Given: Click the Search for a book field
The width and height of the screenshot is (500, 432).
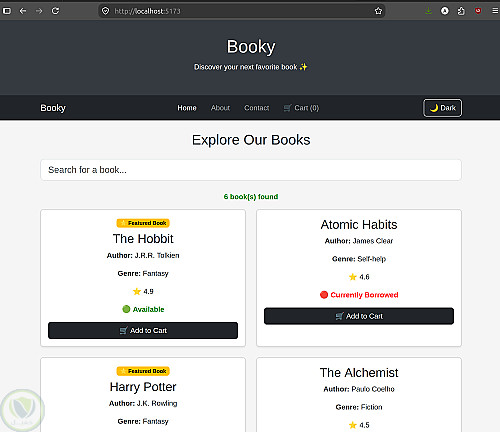Looking at the screenshot, I should coord(251,170).
